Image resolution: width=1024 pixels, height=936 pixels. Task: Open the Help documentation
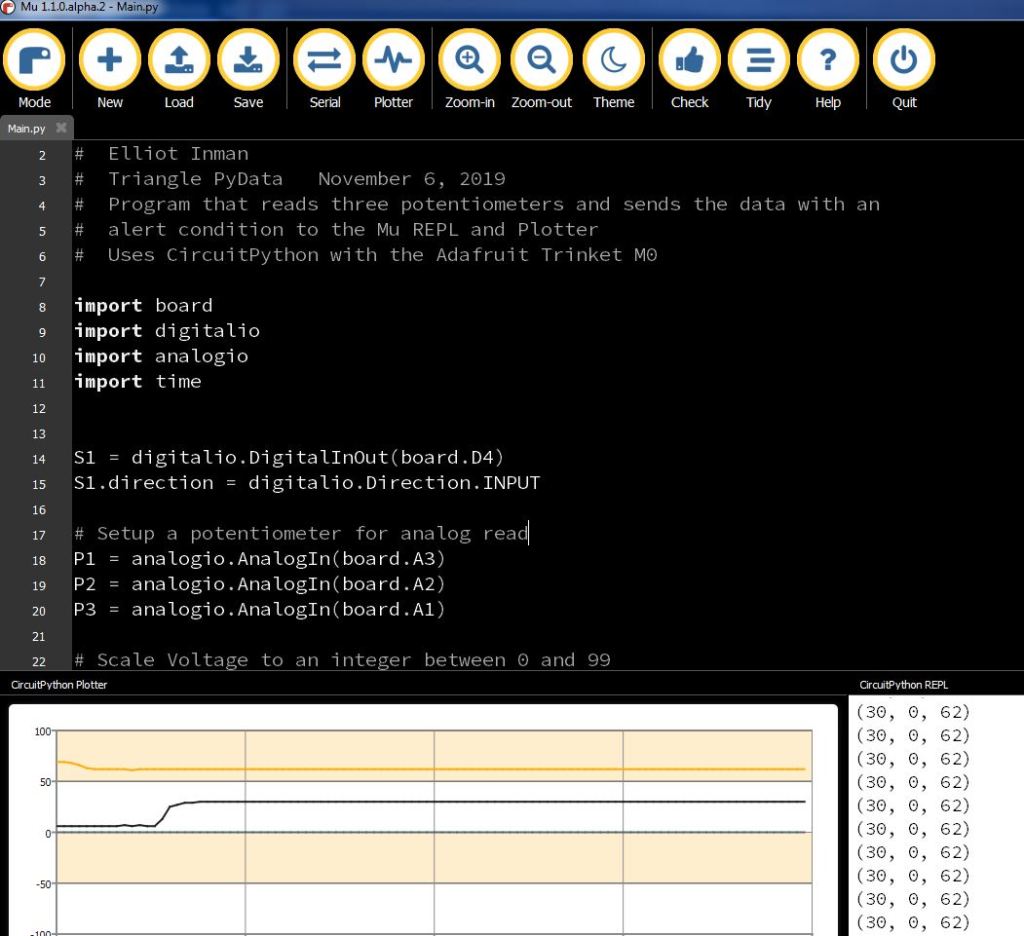[827, 62]
